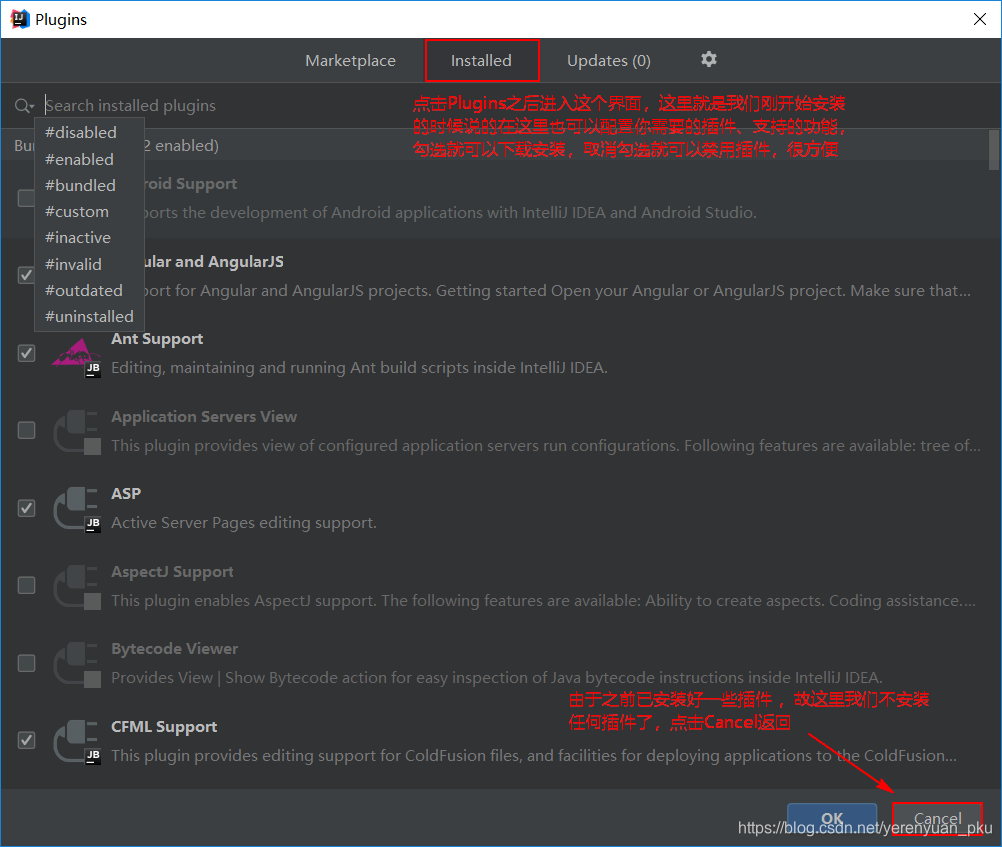Click the Bytecode Viewer plugin icon
This screenshot has width=1002, height=847.
pos(76,664)
